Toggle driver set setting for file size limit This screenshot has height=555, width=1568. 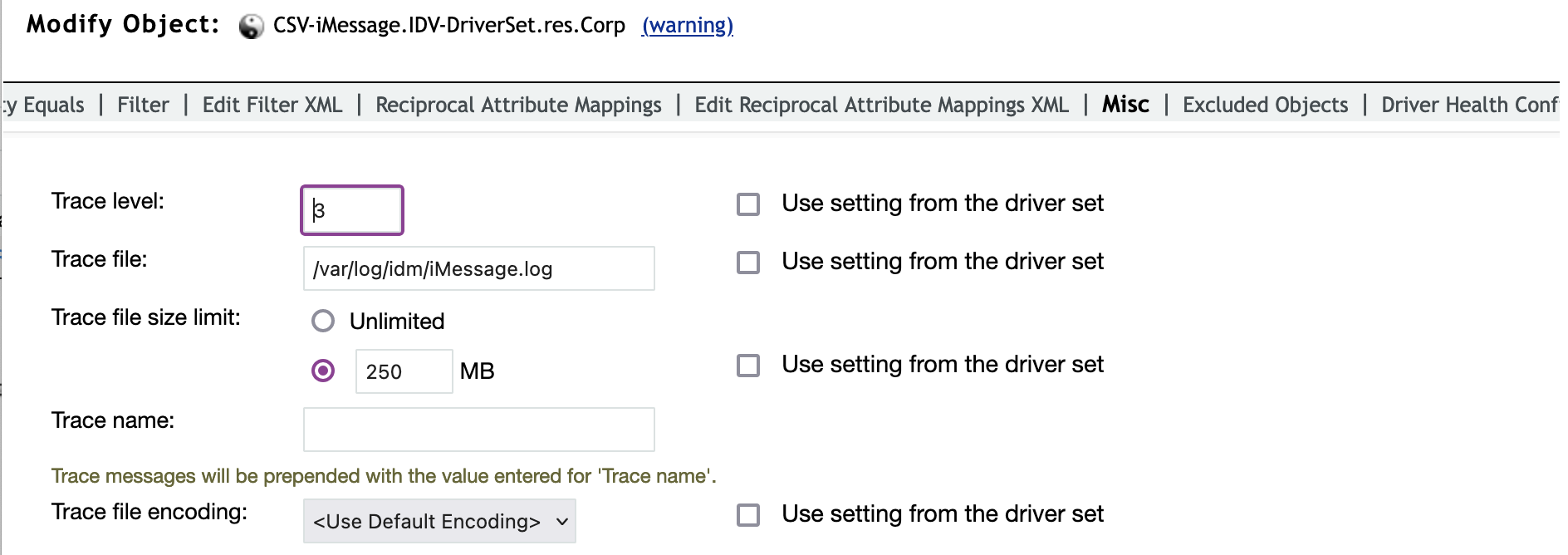pyautogui.click(x=748, y=366)
